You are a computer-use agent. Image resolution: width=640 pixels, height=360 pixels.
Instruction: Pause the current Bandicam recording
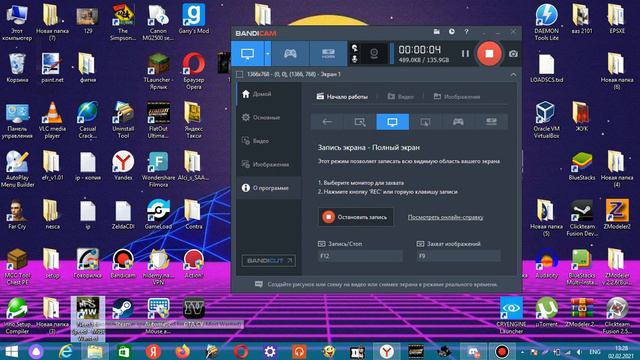pos(465,53)
